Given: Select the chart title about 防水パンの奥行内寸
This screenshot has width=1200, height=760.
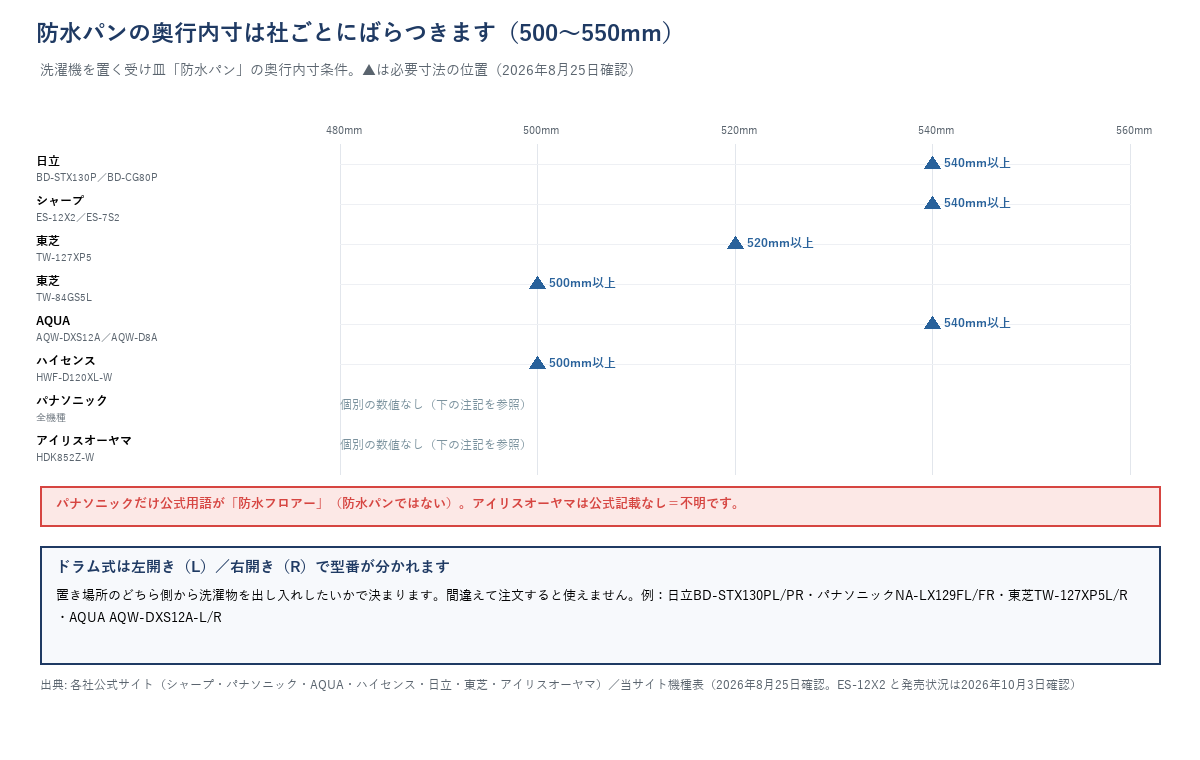Looking at the screenshot, I should pyautogui.click(x=356, y=33).
